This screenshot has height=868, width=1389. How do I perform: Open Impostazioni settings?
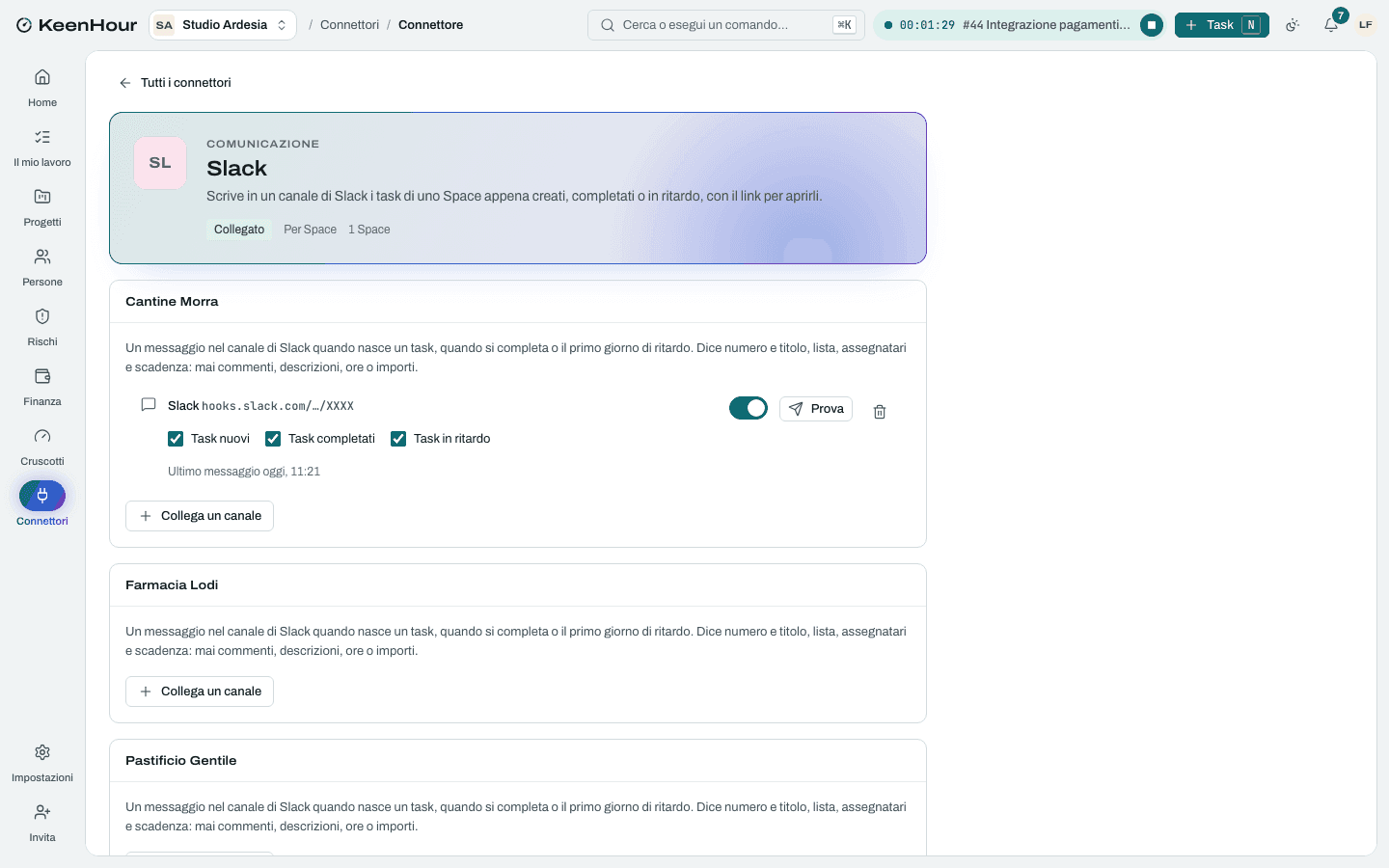coord(42,763)
